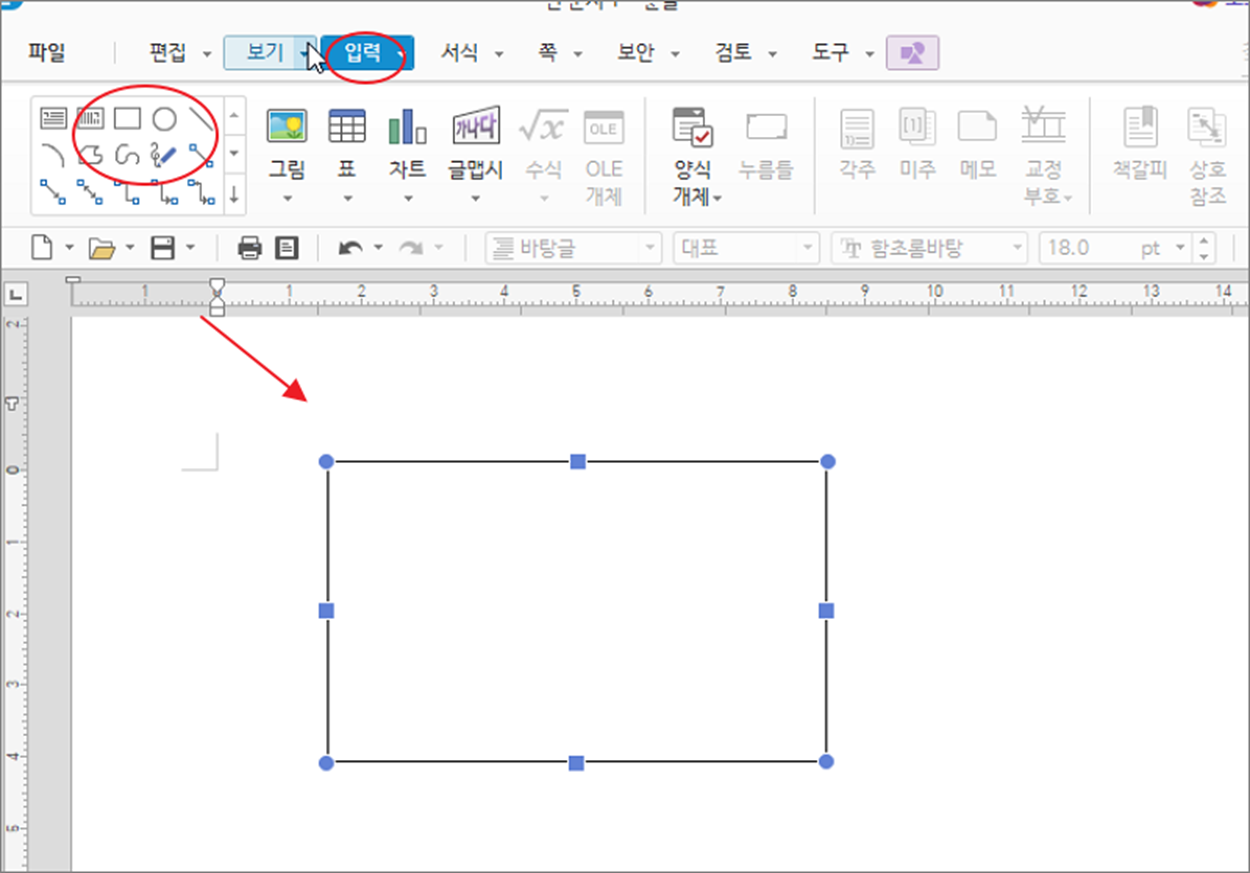The image size is (1250, 873).
Task: Open the 검토 menu
Action: tap(734, 53)
